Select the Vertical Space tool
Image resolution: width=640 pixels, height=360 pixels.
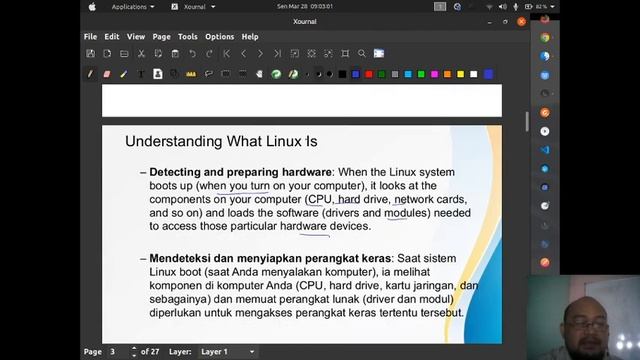click(242, 74)
